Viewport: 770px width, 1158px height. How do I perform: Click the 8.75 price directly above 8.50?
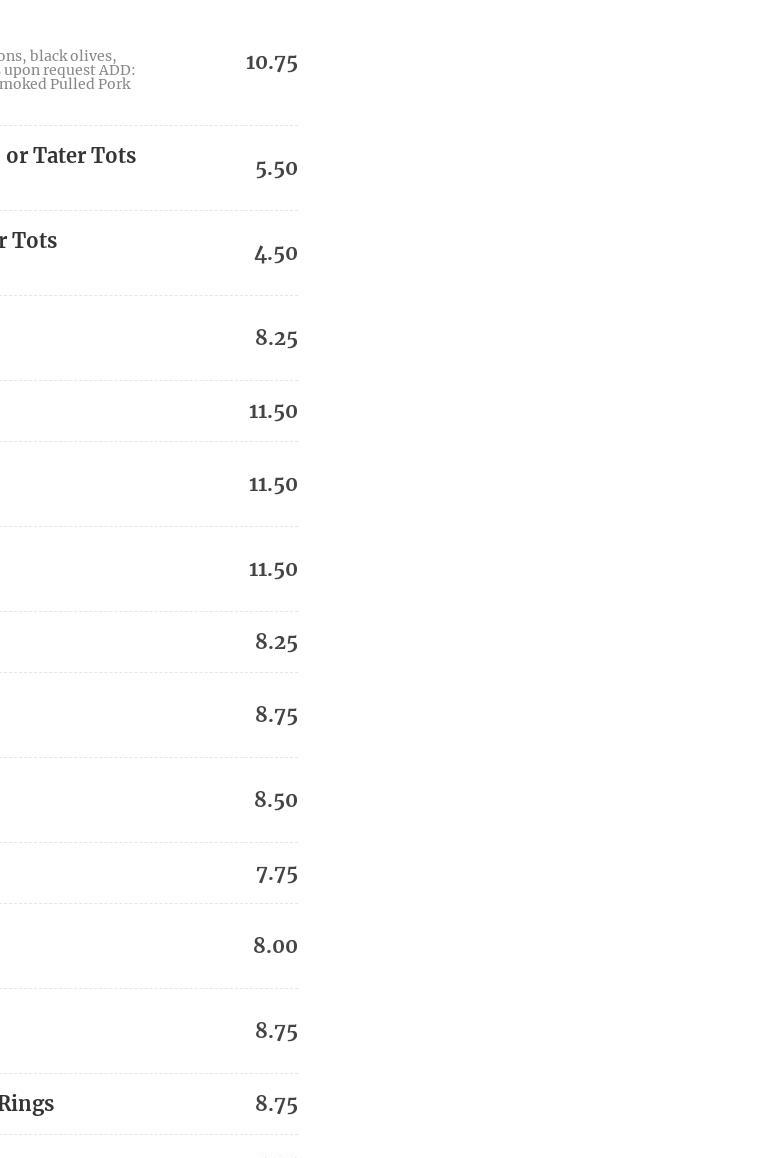click(x=276, y=715)
